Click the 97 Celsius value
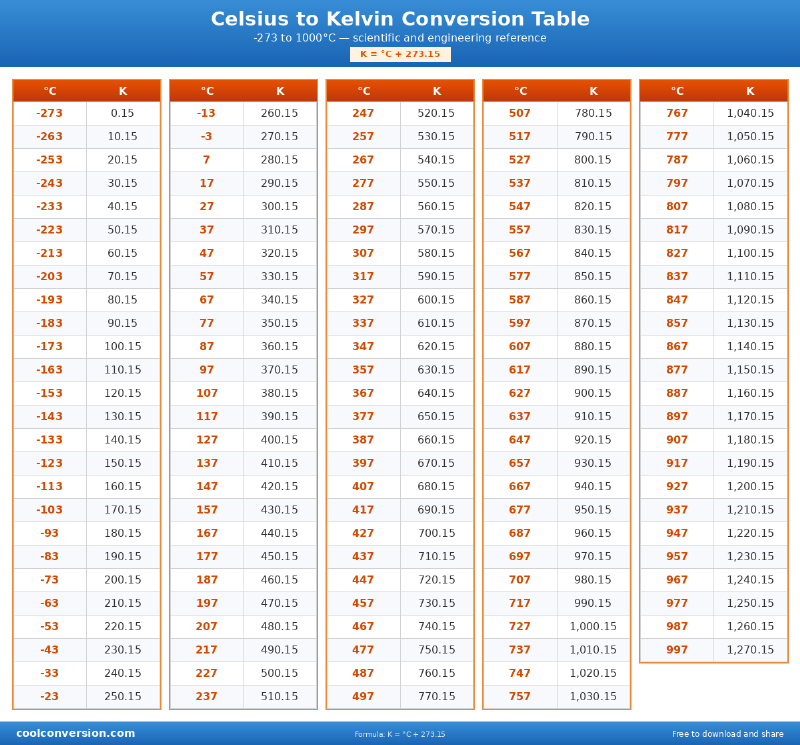 pos(207,370)
